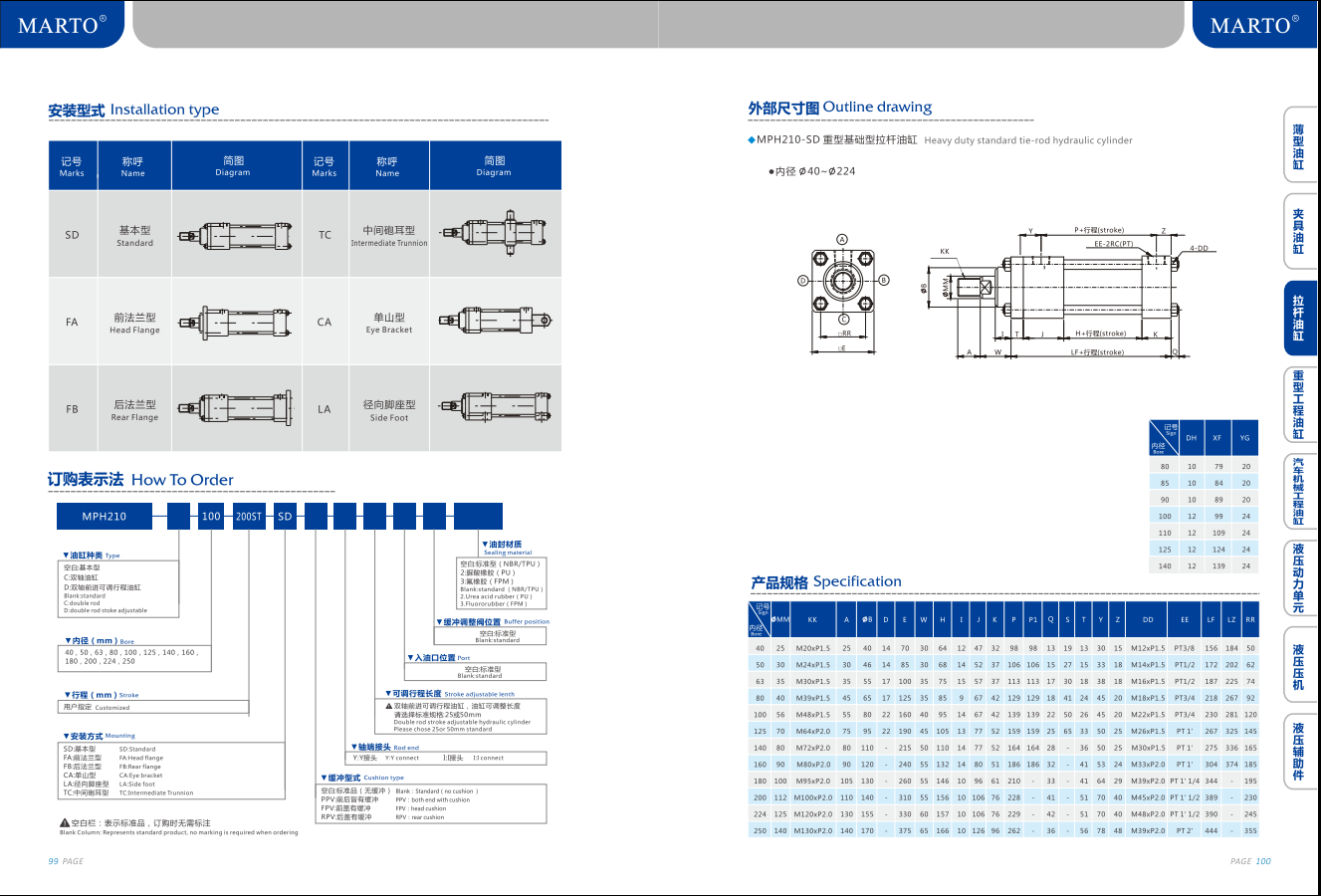1321x896 pixels.
Task: Click the 100 bore code box
Action: 212,516
